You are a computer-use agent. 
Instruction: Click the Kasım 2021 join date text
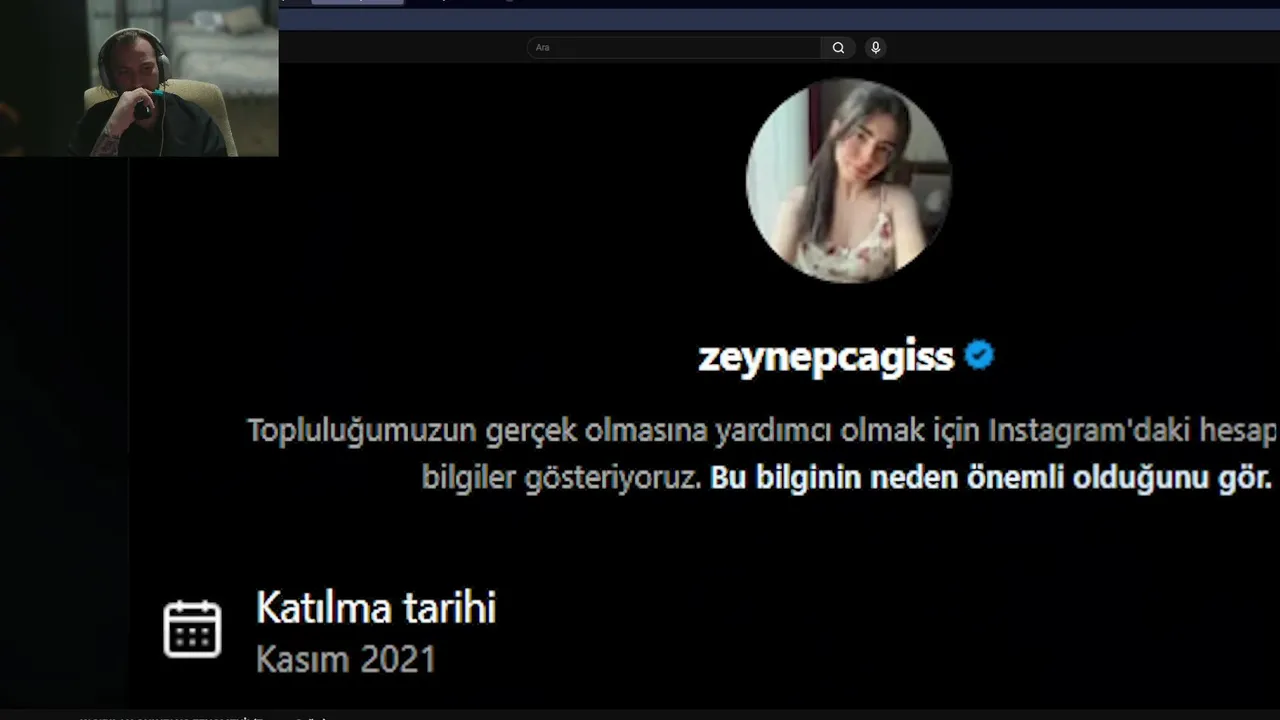click(x=346, y=659)
